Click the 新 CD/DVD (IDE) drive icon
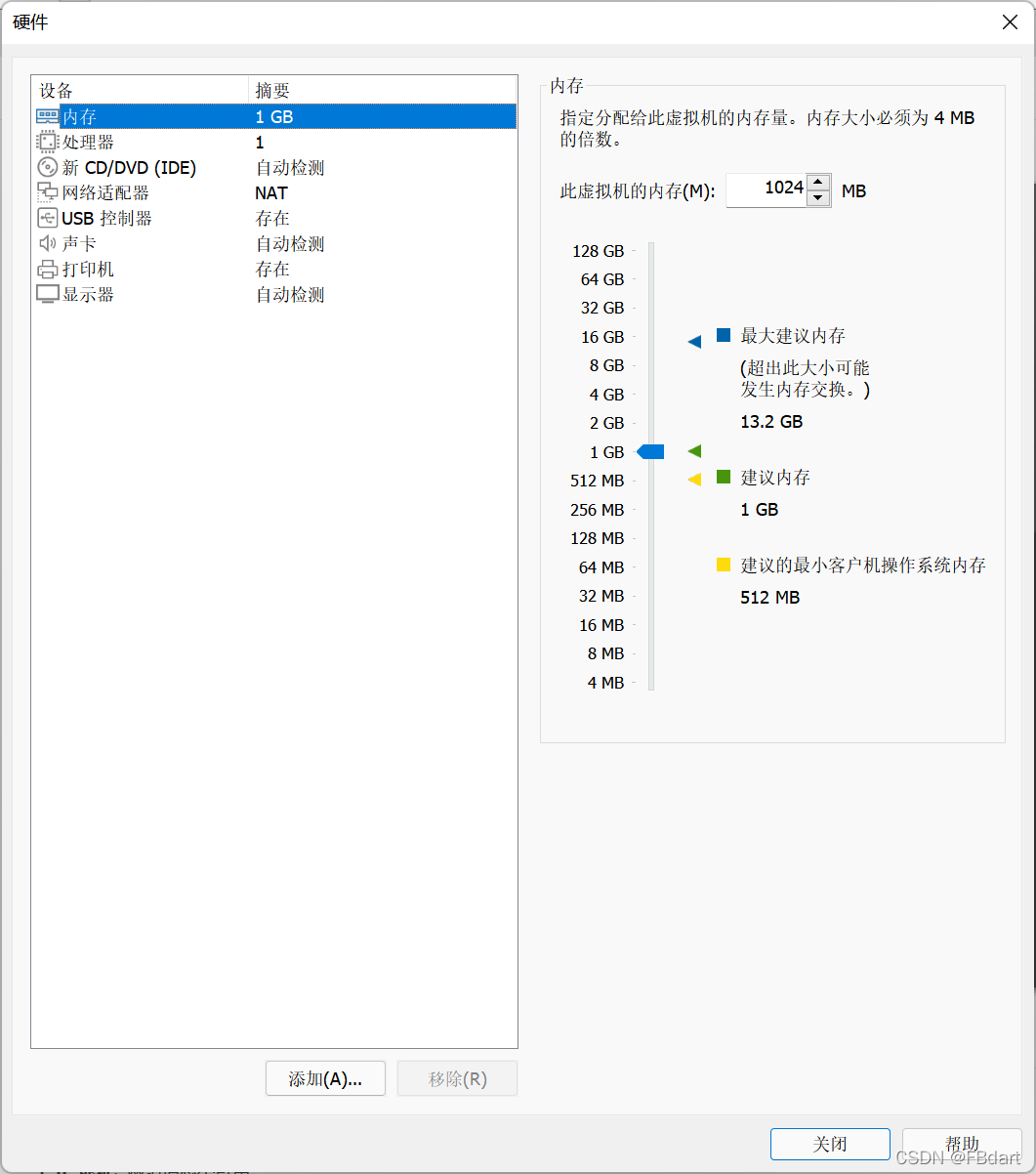 (47, 167)
